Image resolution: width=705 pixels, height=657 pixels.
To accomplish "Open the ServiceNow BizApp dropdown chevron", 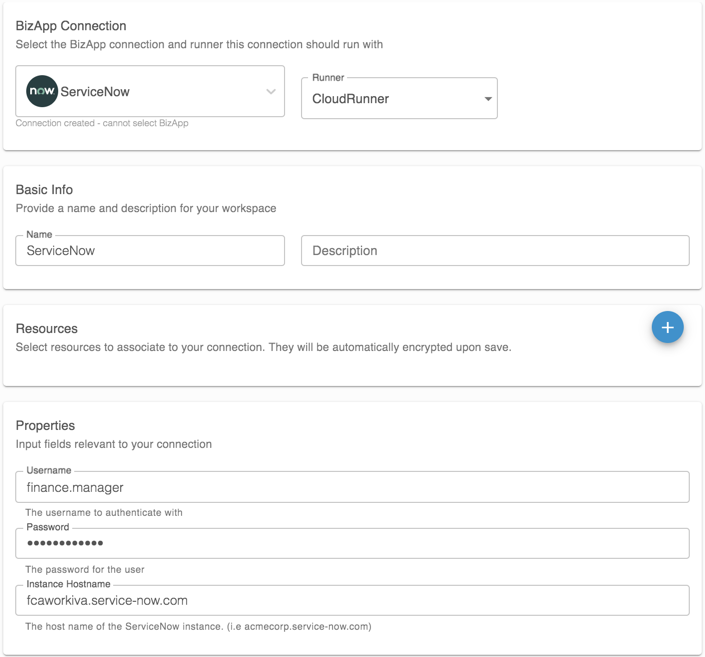I will (x=271, y=91).
